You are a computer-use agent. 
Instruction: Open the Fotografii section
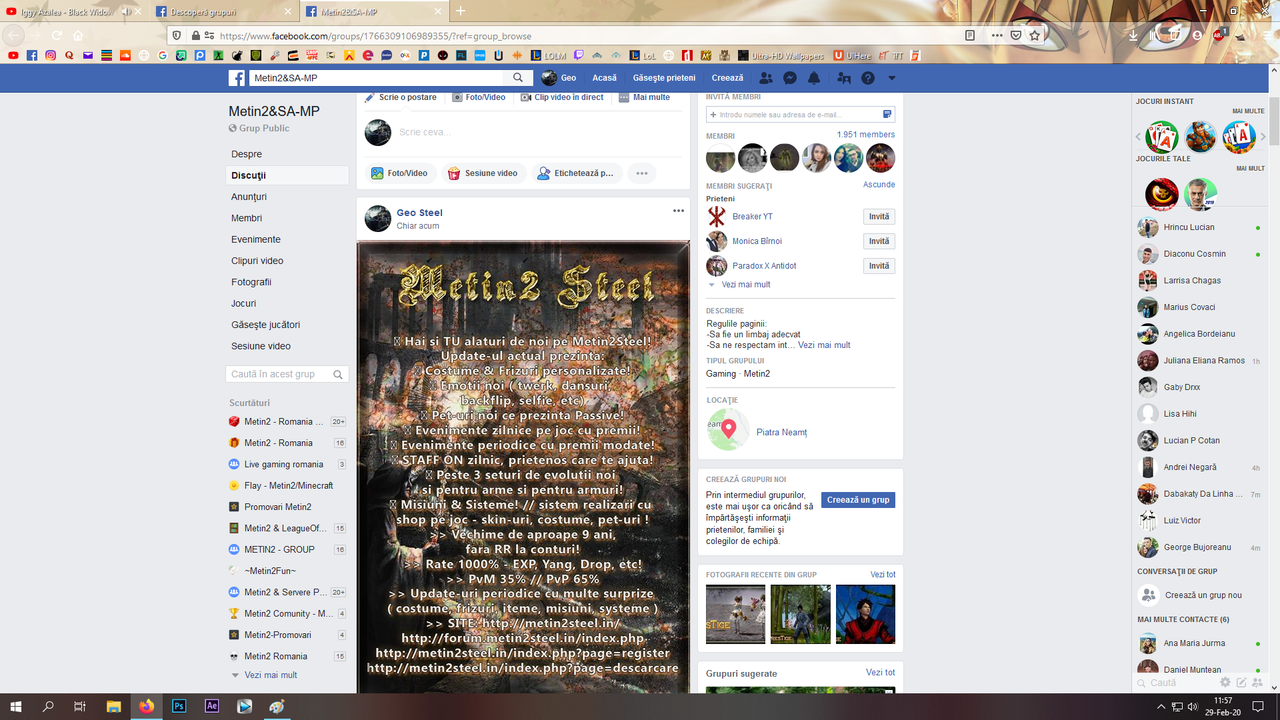(252, 282)
